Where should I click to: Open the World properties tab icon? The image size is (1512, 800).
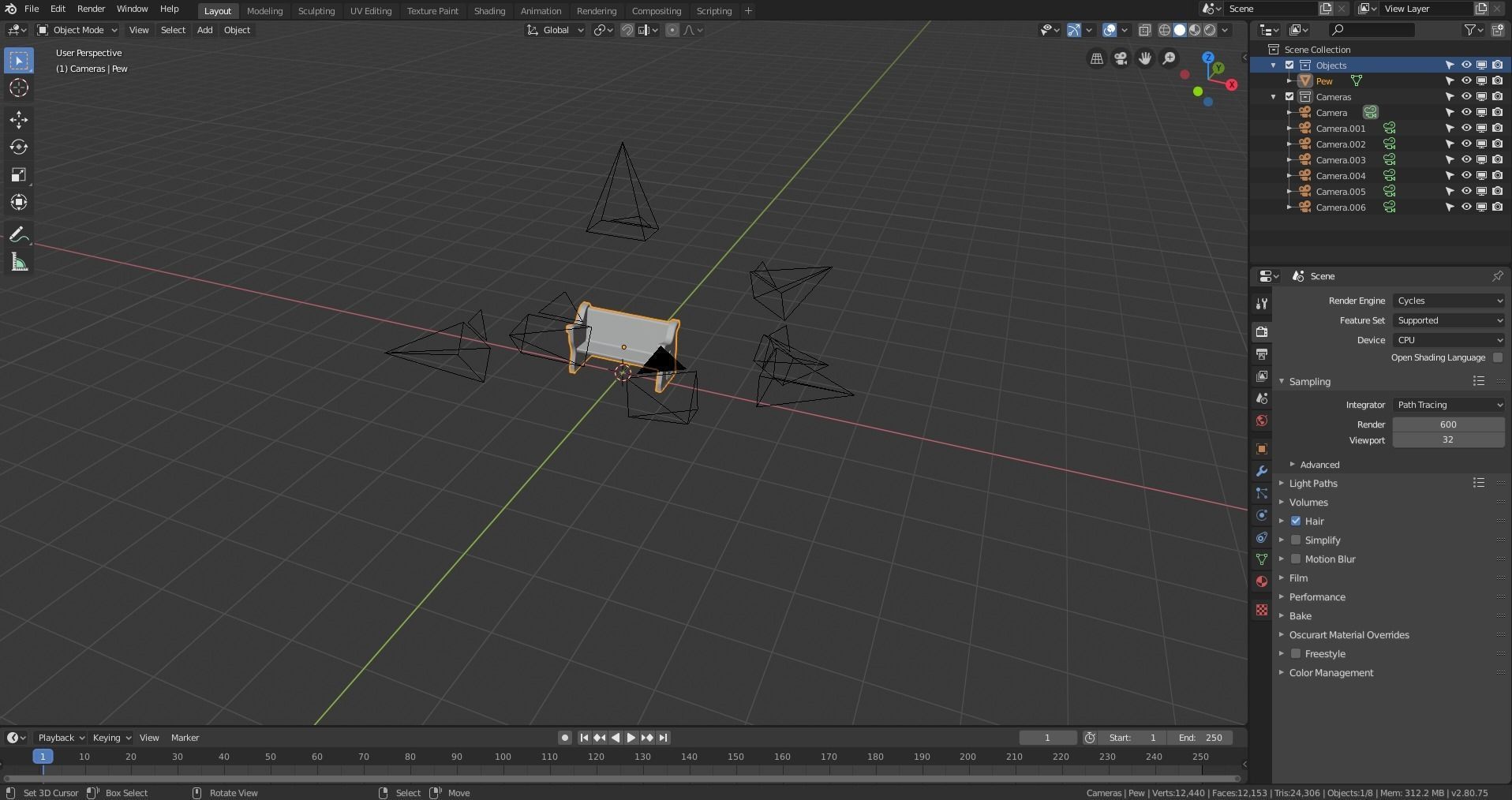(1262, 421)
